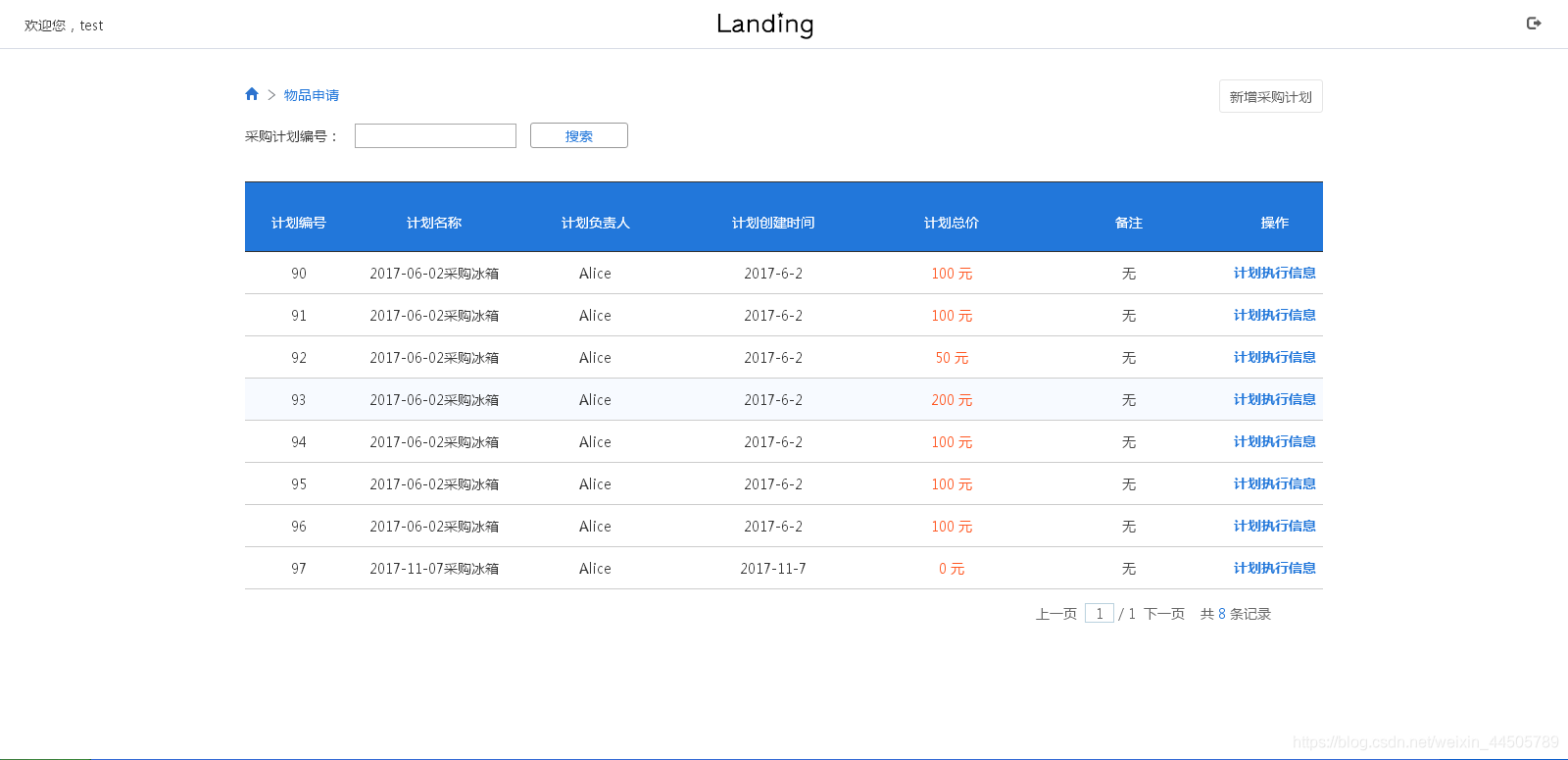Click 2017-06-02采购冰箱 name in row 92
Screen dimensions: 1568x760
434,358
